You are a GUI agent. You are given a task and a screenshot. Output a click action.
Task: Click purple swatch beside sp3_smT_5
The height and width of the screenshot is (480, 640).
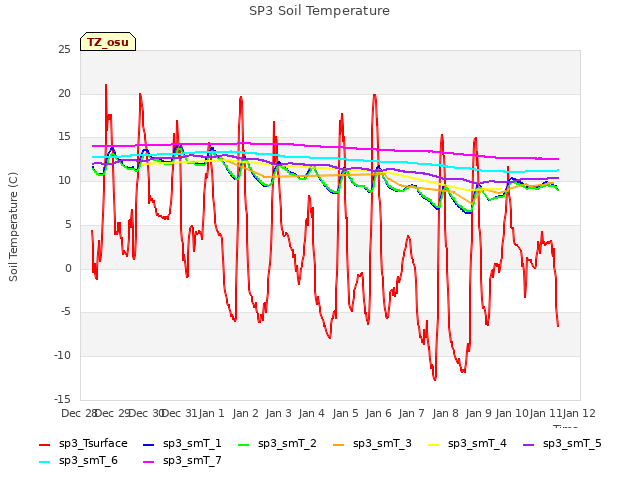529,444
